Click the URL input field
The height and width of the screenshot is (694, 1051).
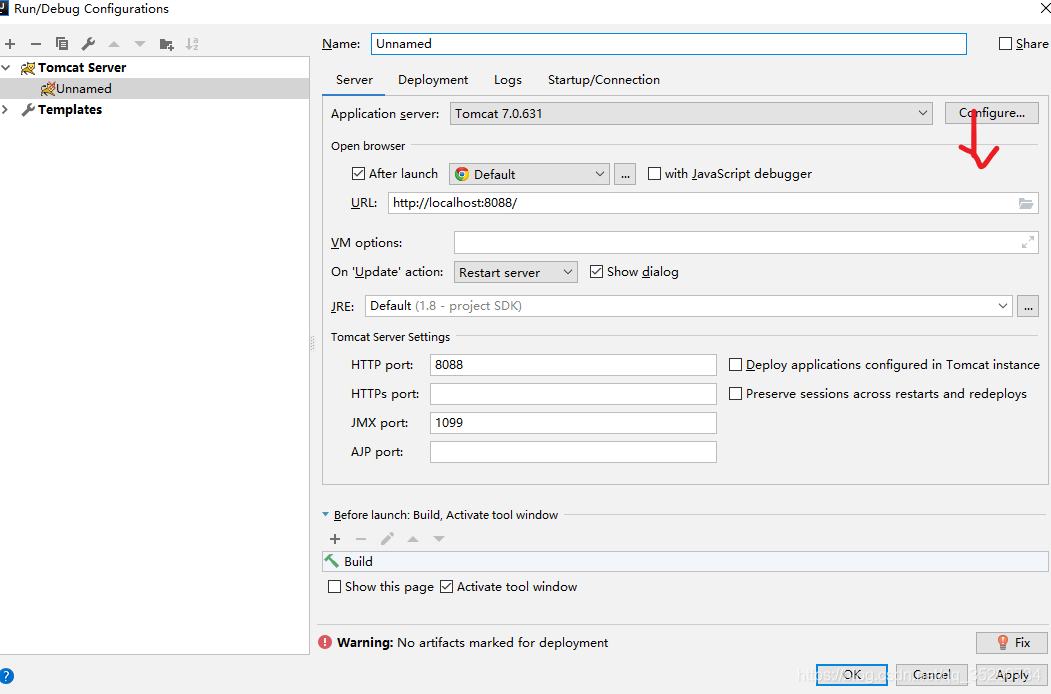[x=713, y=203]
